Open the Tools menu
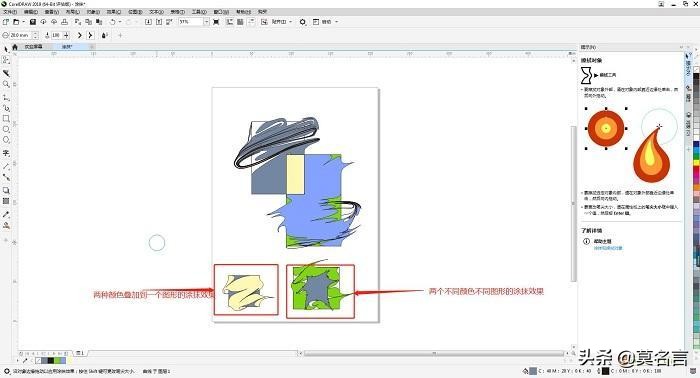700x378 pixels. pyautogui.click(x=199, y=12)
